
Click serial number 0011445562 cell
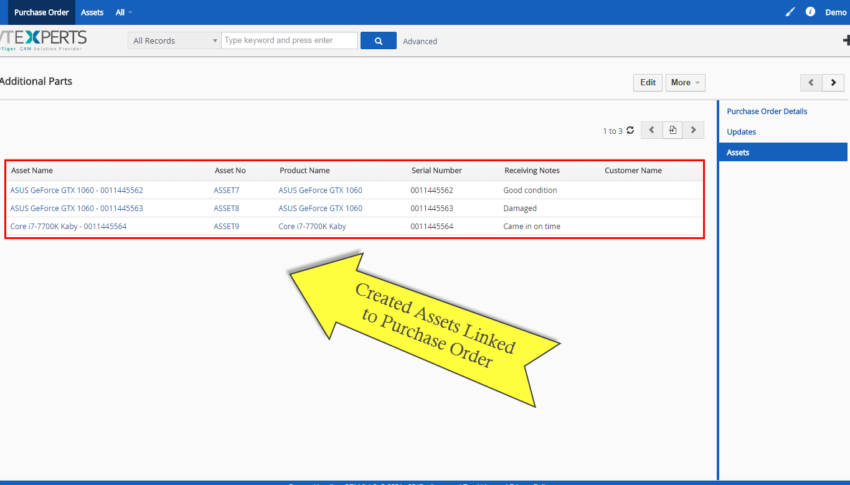point(432,190)
